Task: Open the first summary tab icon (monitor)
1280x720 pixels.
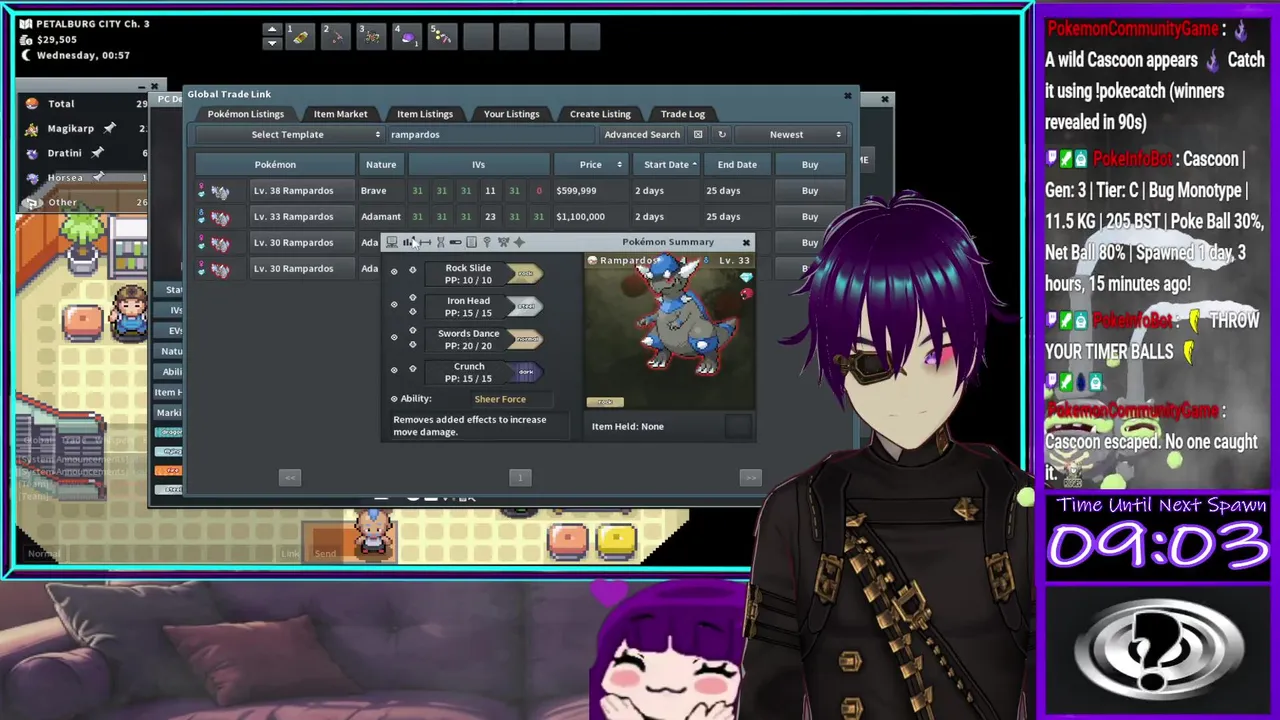Action: point(392,242)
